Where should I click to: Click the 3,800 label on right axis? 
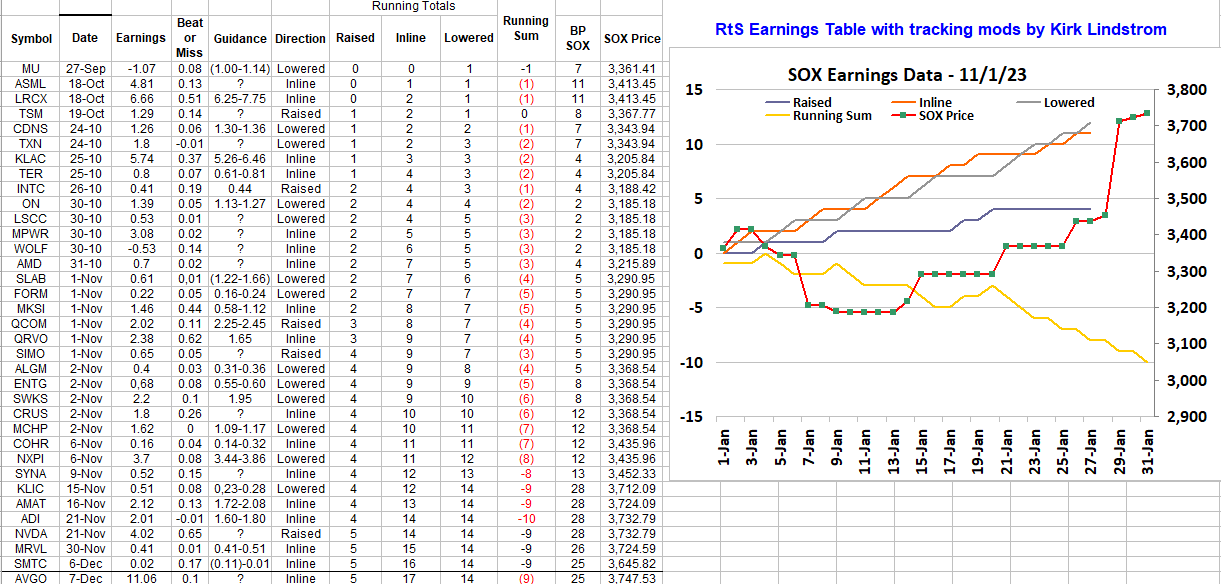1185,89
